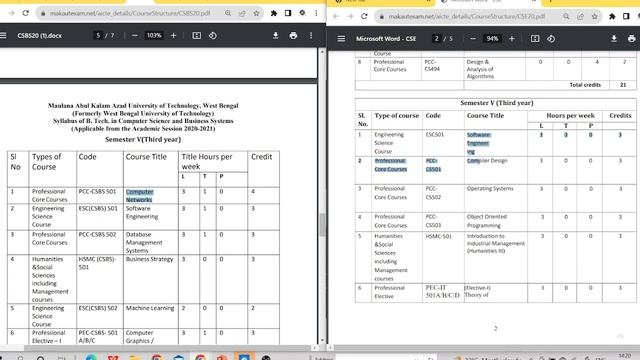Download the Microsoft Word - CSE PDF
This screenshot has width=640, height=360.
click(614, 39)
